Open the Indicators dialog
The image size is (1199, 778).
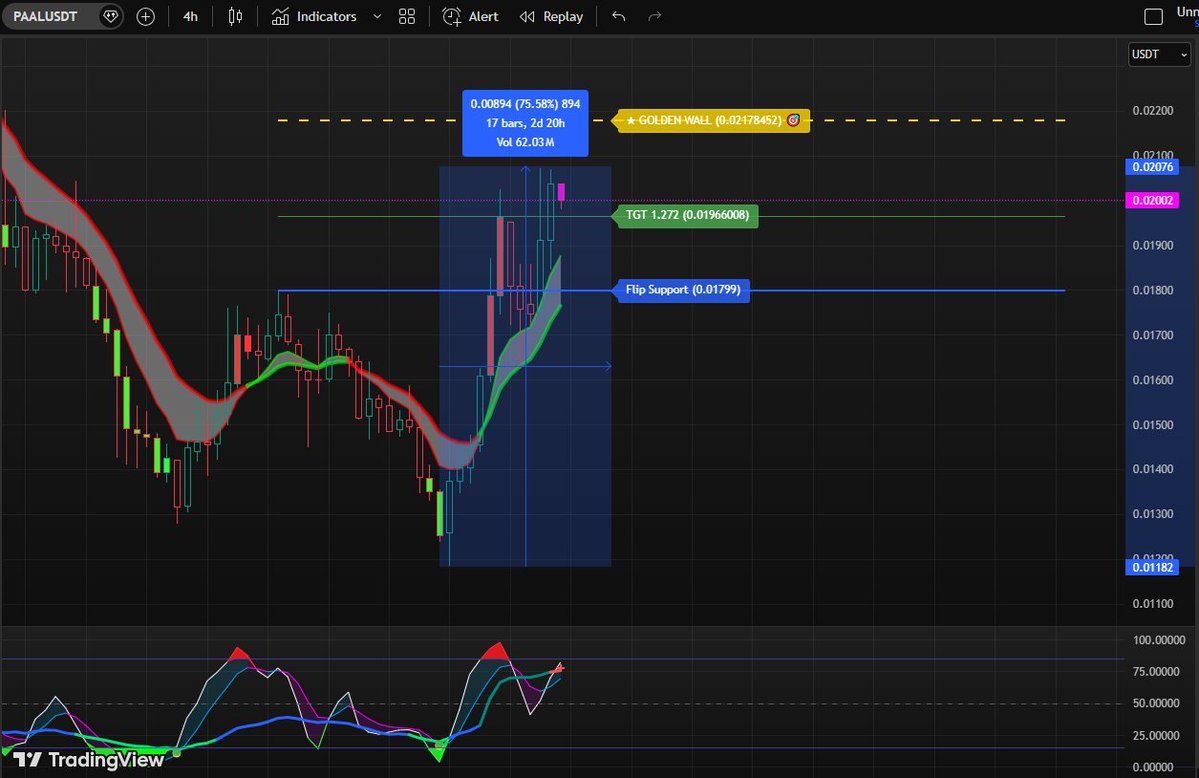pyautogui.click(x=314, y=16)
